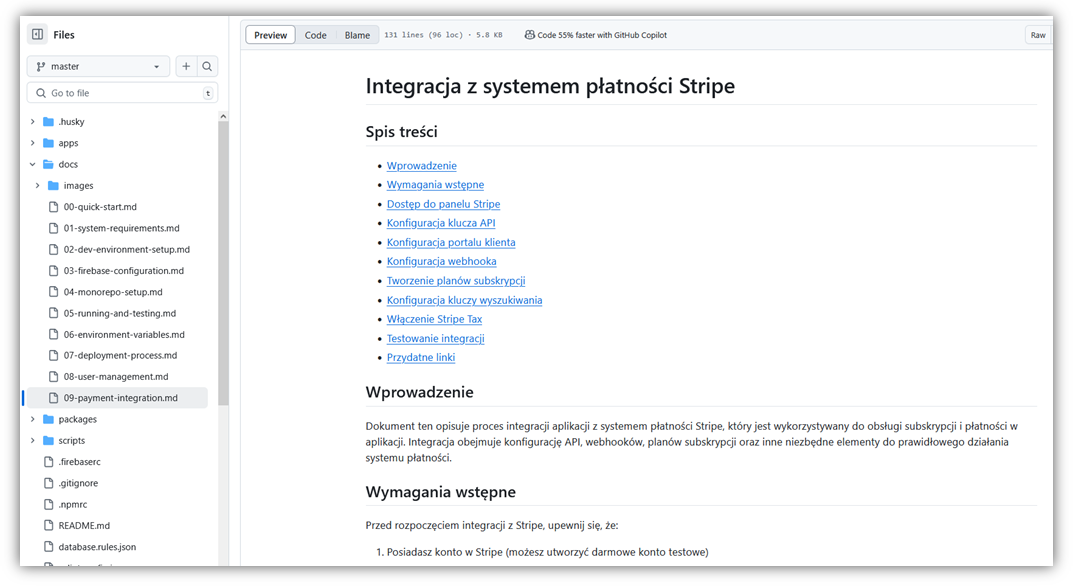The height and width of the screenshot is (587, 1076).
Task: Open 03-firebase-configuration.md in tree
Action: click(124, 271)
